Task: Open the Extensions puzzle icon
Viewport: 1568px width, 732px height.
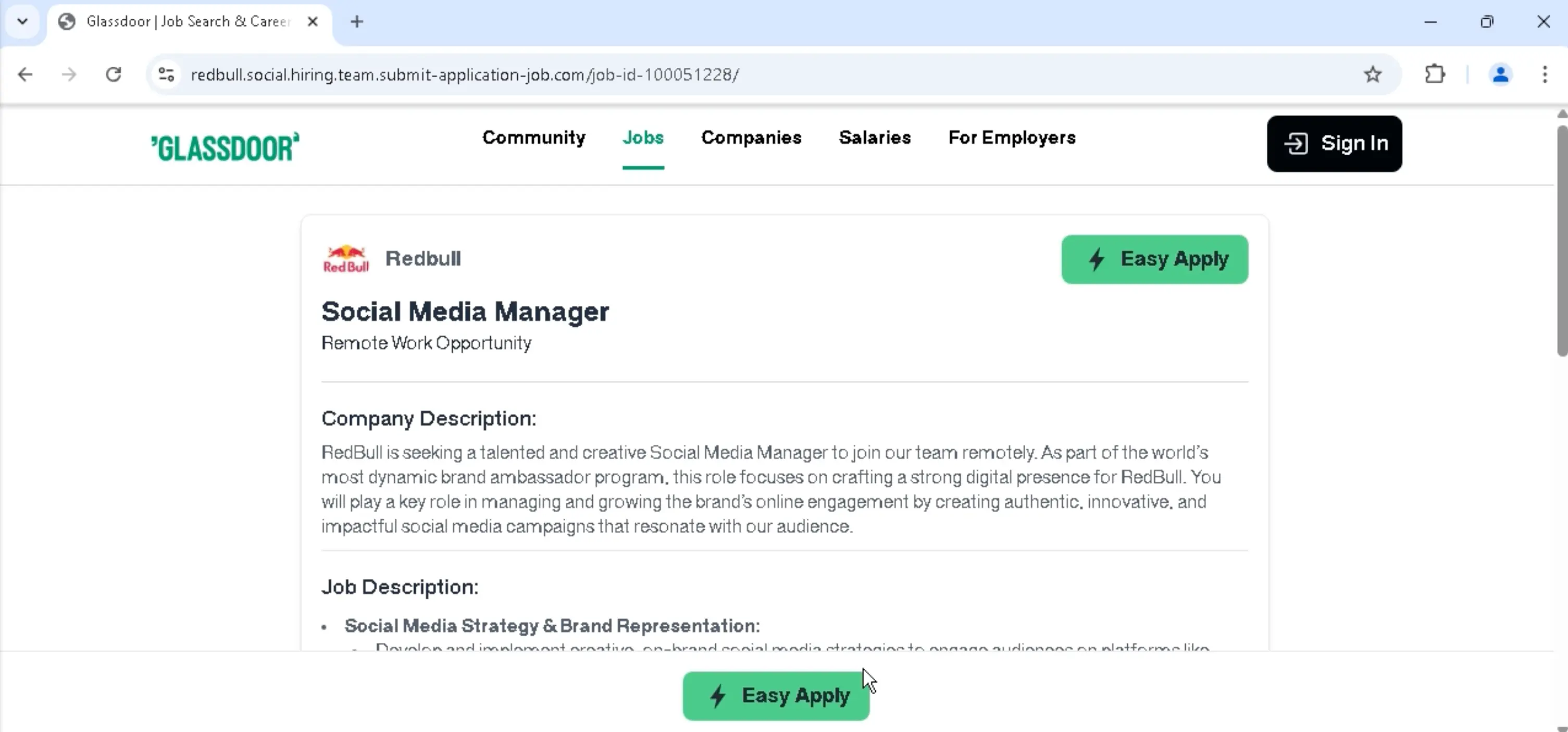Action: coord(1435,75)
